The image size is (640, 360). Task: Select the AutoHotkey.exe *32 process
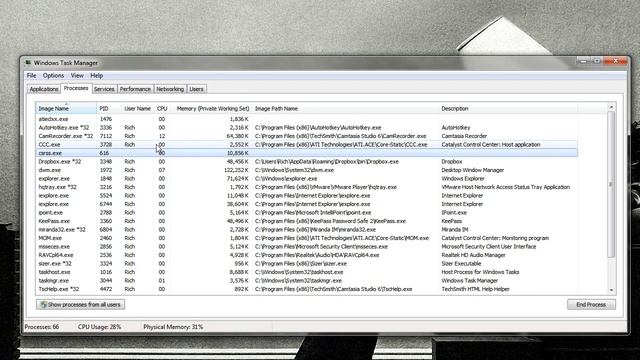click(x=307, y=128)
